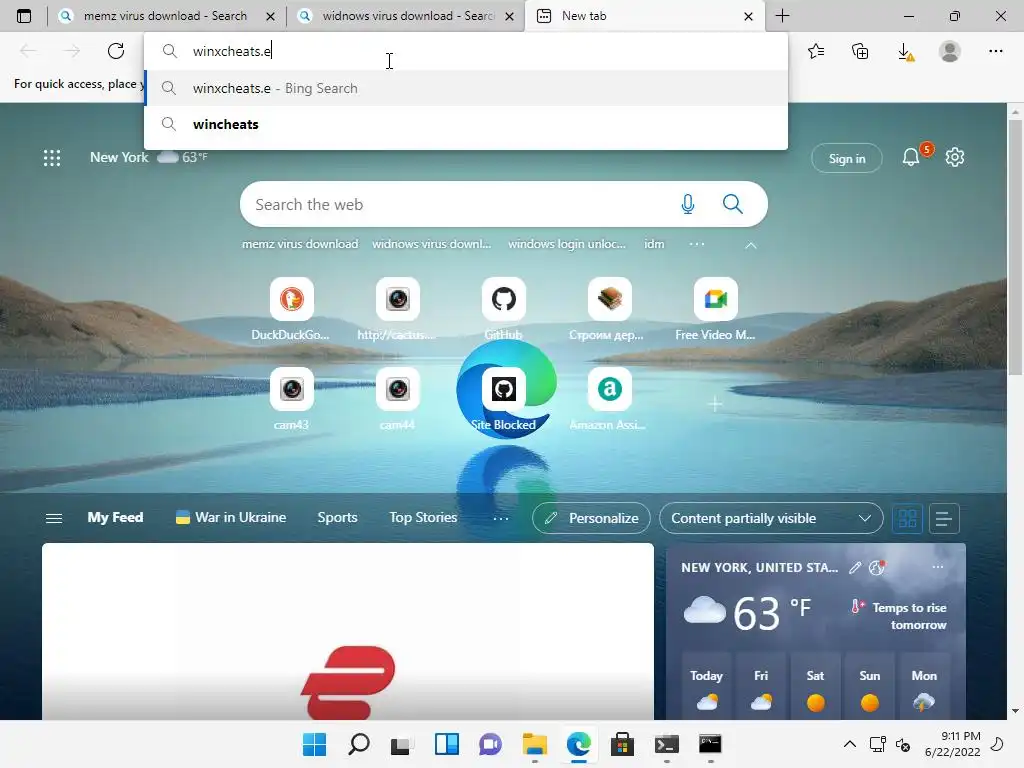Open the feed hamburger menu
This screenshot has width=1024, height=768.
tap(54, 518)
